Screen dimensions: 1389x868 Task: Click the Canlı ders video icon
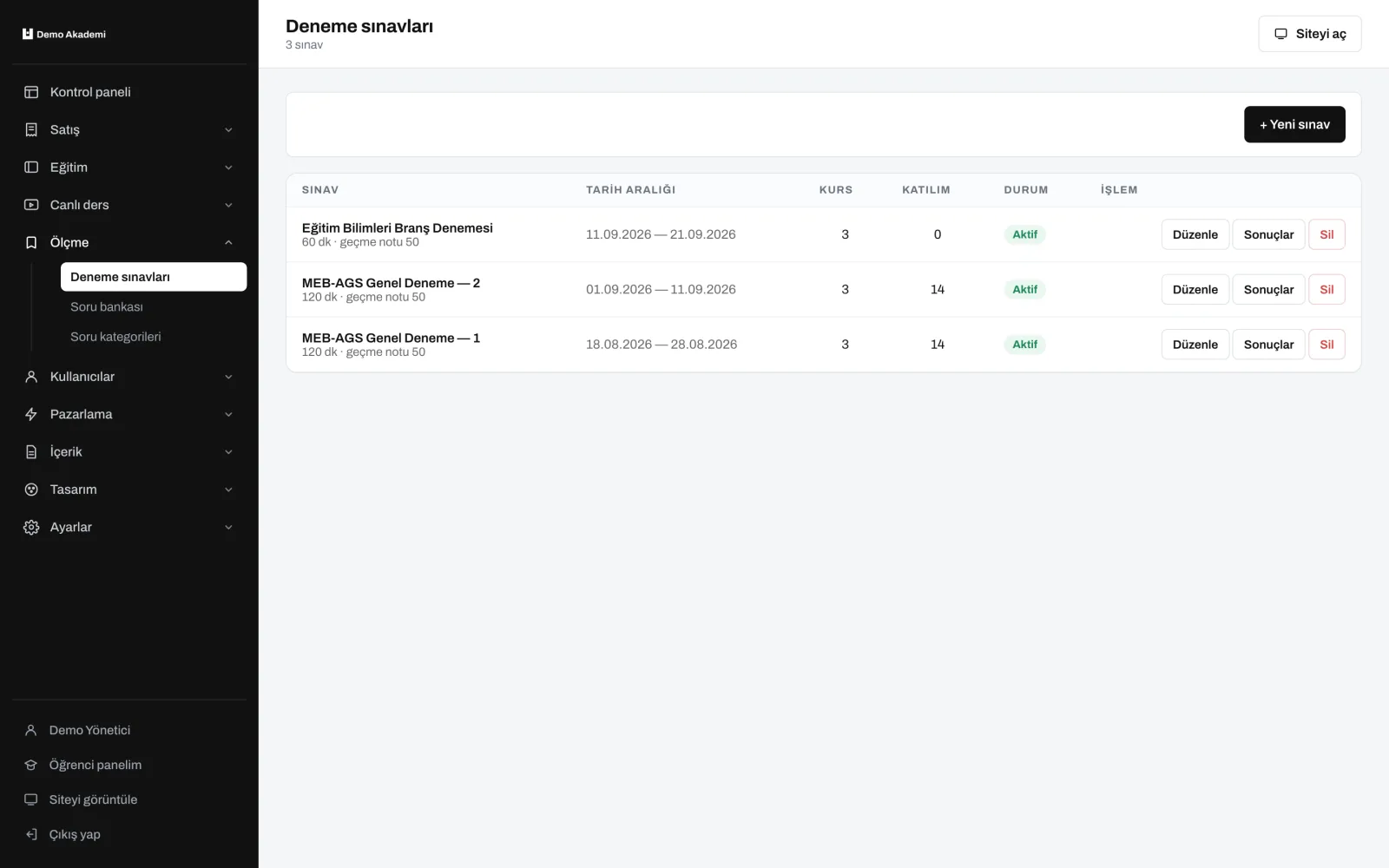(x=31, y=205)
